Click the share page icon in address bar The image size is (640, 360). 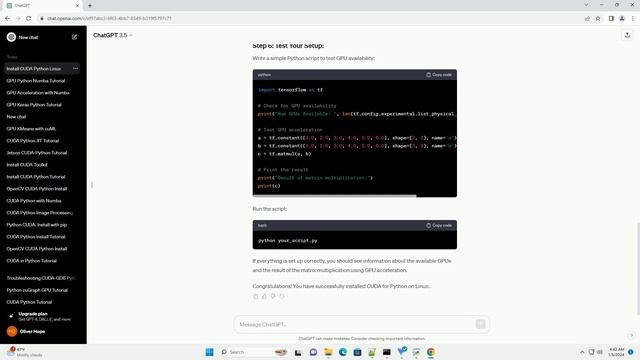(587, 18)
